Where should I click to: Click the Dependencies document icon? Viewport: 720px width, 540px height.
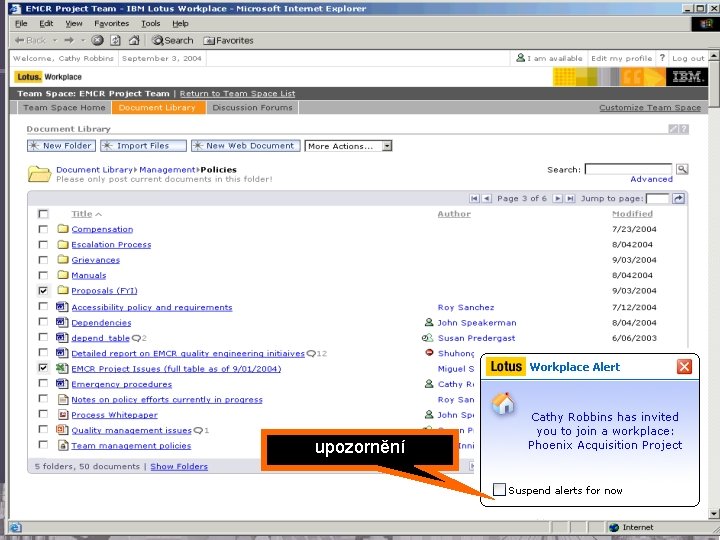pyautogui.click(x=62, y=322)
